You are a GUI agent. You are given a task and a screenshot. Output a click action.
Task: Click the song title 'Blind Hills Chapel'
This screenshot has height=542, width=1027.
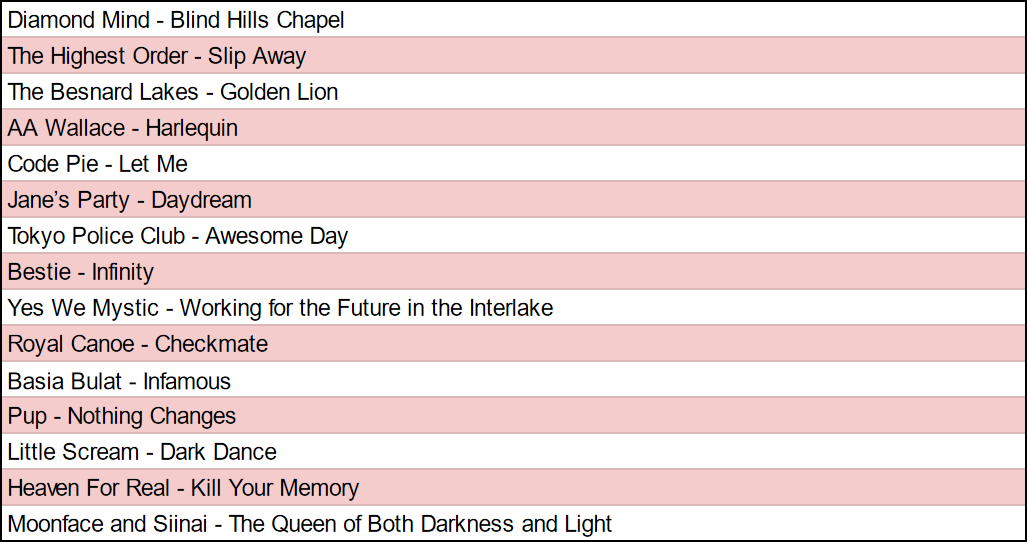point(257,20)
